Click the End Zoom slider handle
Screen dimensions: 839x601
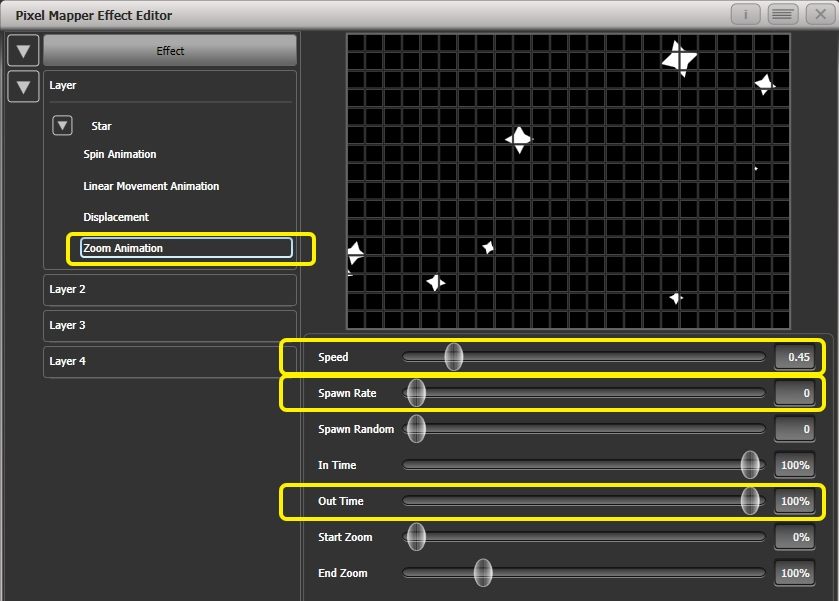click(x=483, y=573)
